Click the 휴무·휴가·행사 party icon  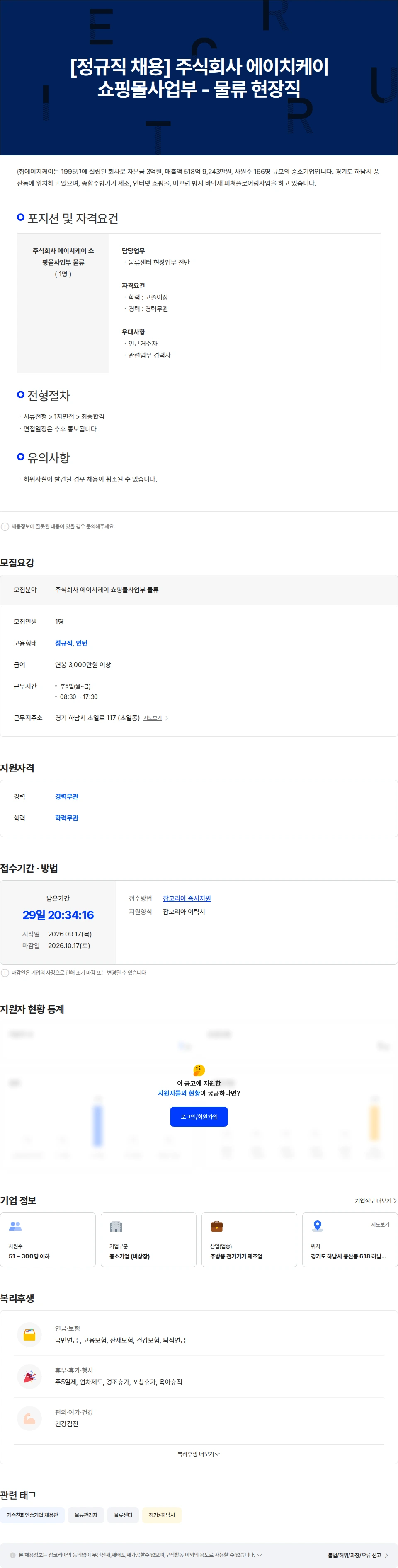(x=29, y=1376)
